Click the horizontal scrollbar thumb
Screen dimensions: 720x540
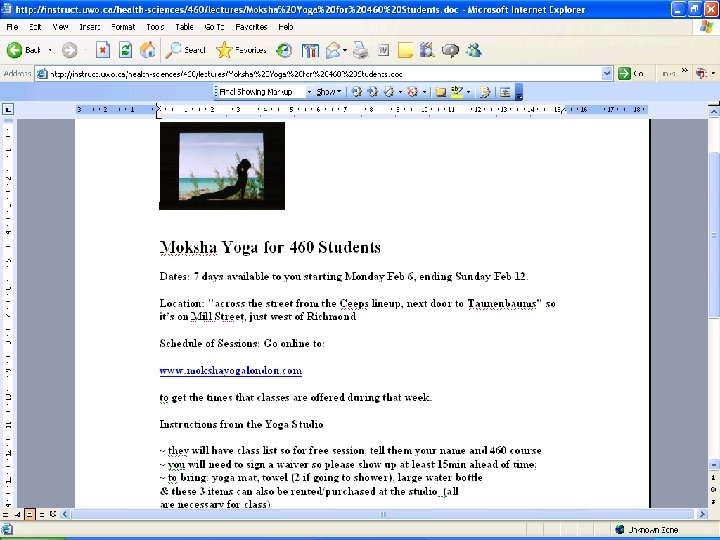383,514
